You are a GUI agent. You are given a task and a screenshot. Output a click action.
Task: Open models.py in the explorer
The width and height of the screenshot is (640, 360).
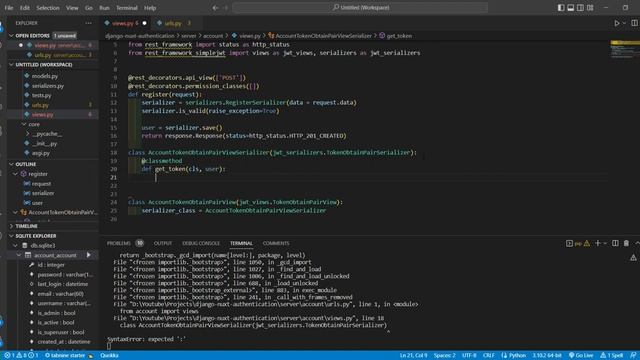coord(45,76)
